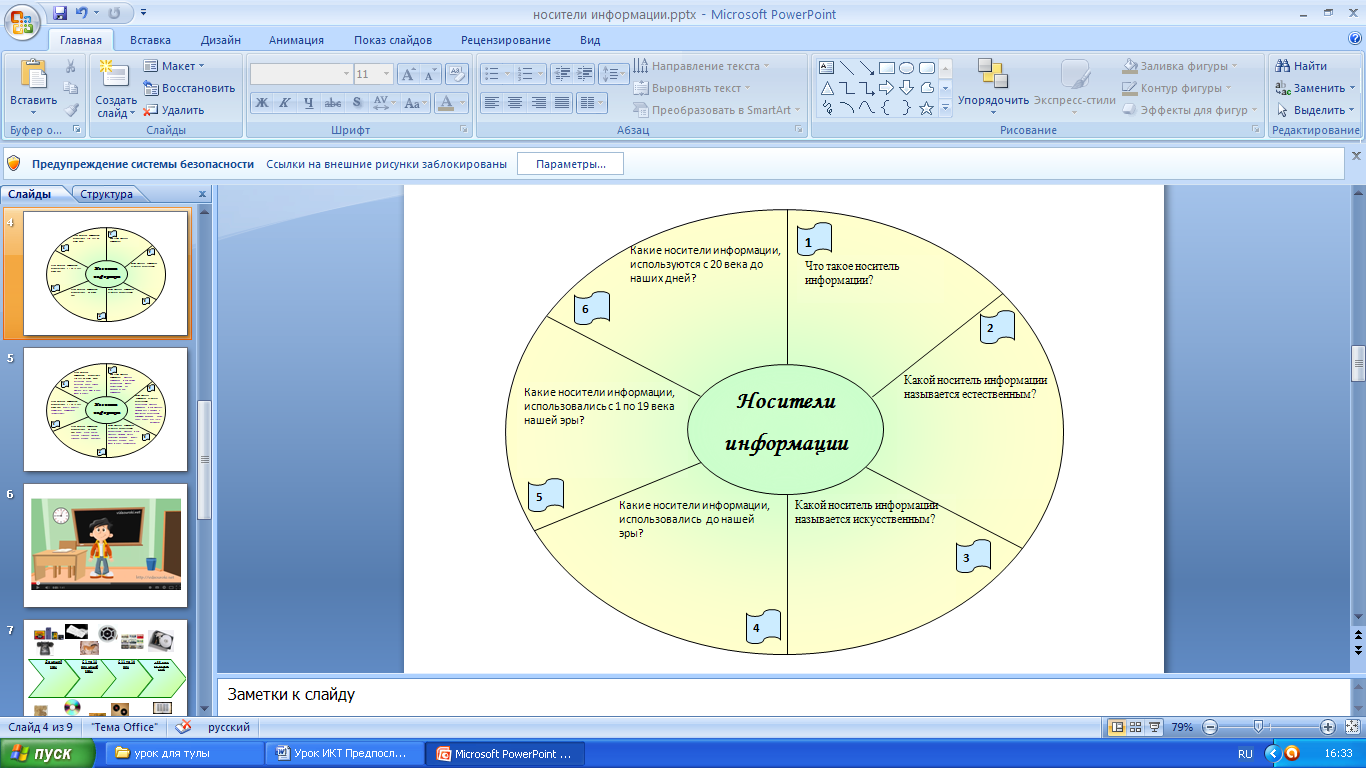Clear all formatting with the eraser icon
The image size is (1366, 768).
coord(456,74)
